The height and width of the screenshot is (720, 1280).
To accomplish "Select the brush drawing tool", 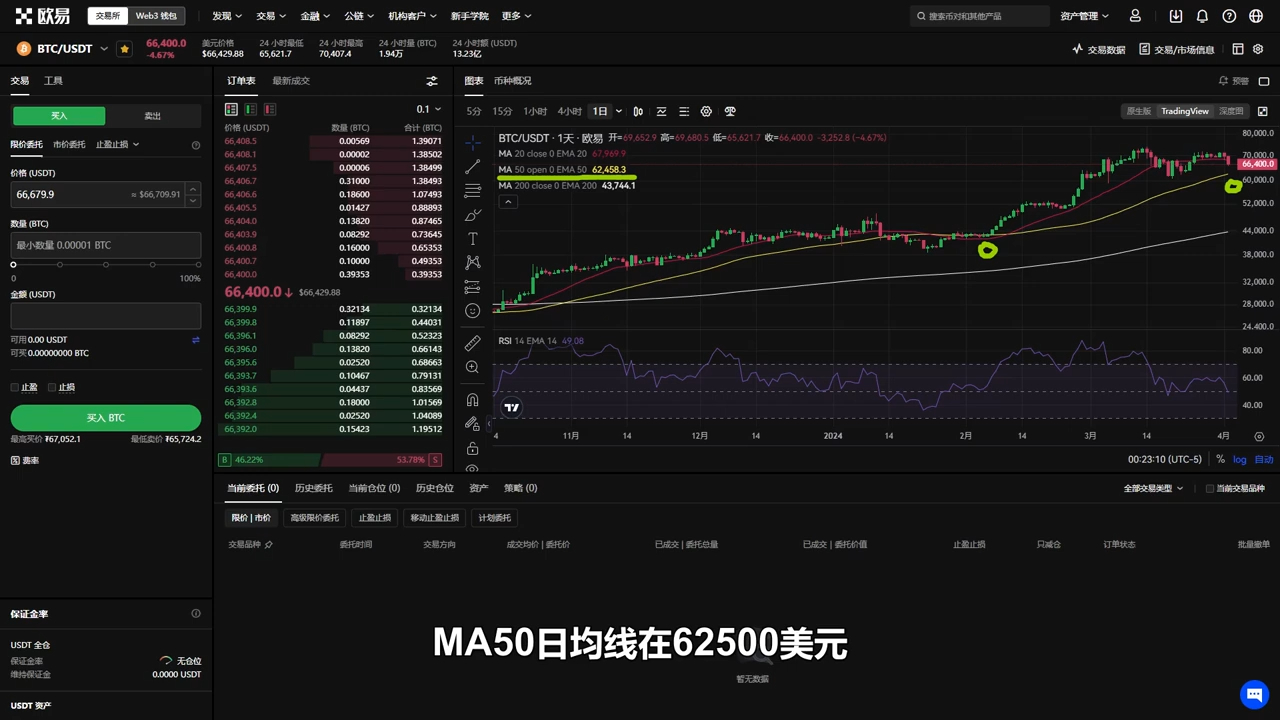I will 473,215.
